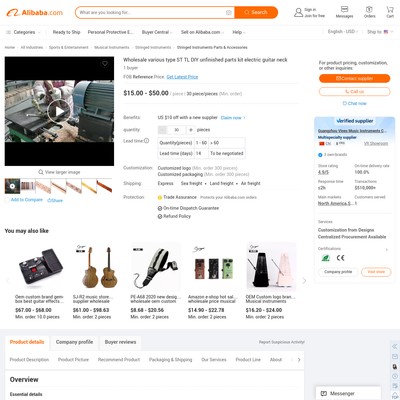
Task: Favorite product with heart icon
Action: point(105,64)
